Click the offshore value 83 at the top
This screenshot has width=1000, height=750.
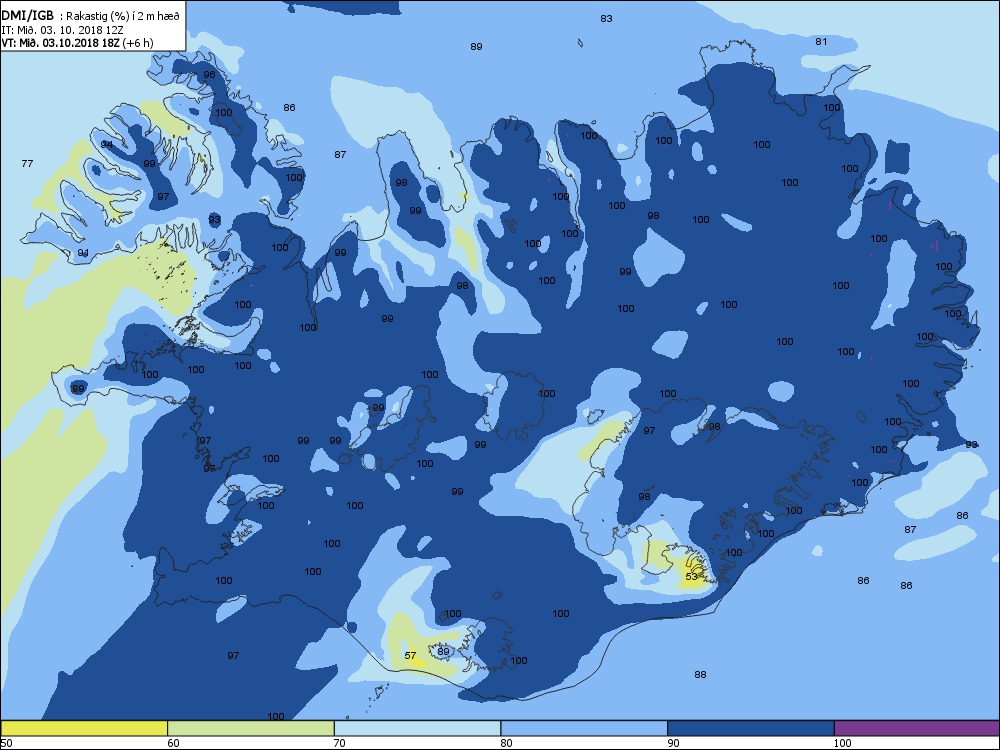click(607, 18)
